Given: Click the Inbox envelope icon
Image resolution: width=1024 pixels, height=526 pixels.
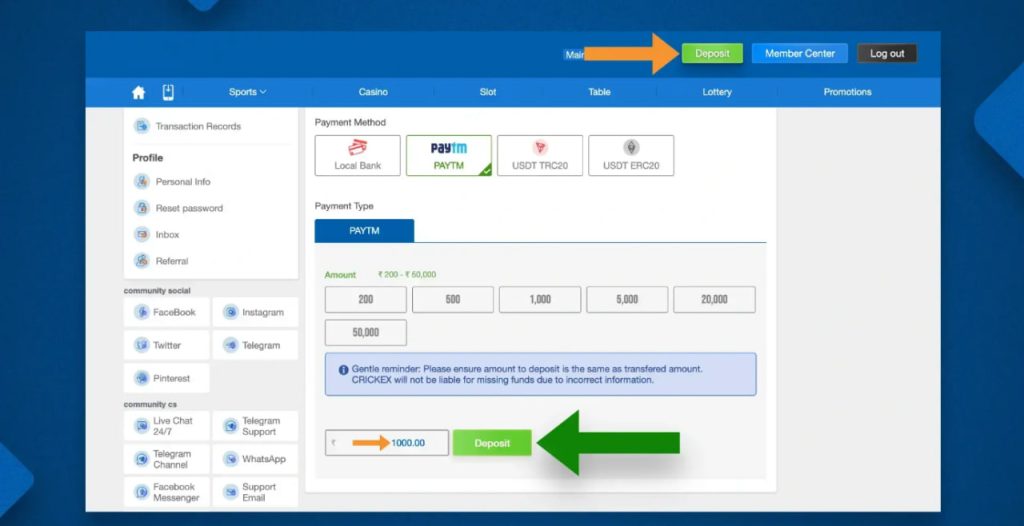Looking at the screenshot, I should (x=142, y=234).
